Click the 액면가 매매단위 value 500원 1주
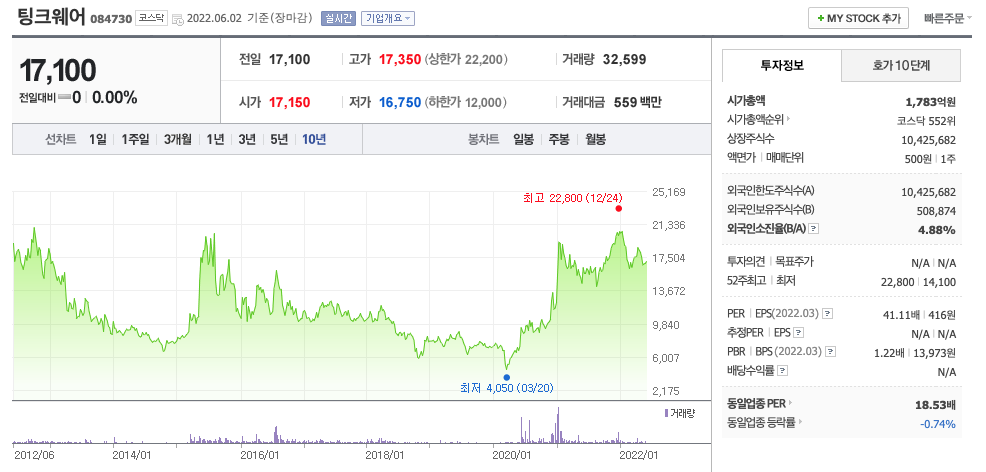 (x=931, y=158)
